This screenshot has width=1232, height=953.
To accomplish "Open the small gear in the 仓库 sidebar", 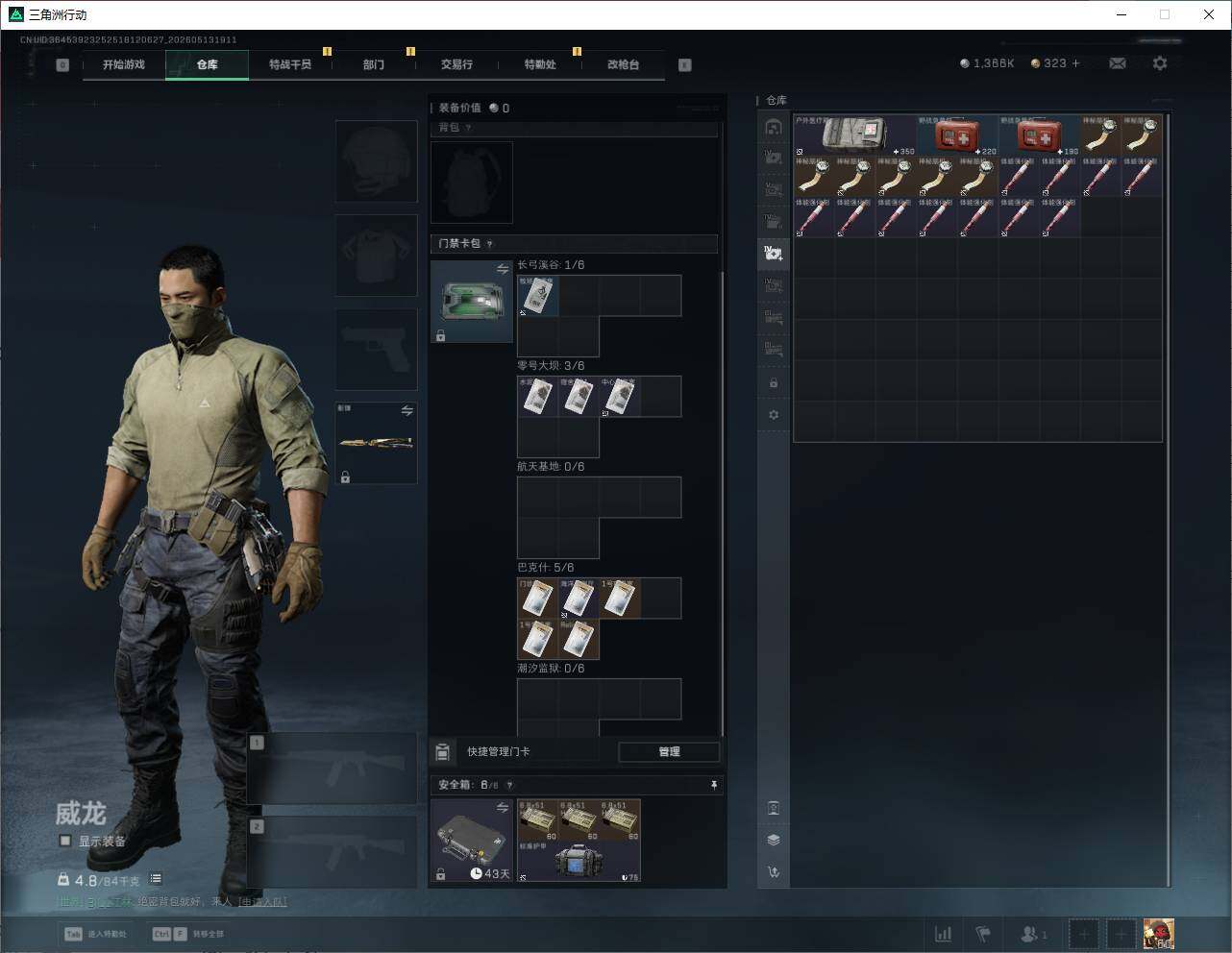I will (x=774, y=415).
